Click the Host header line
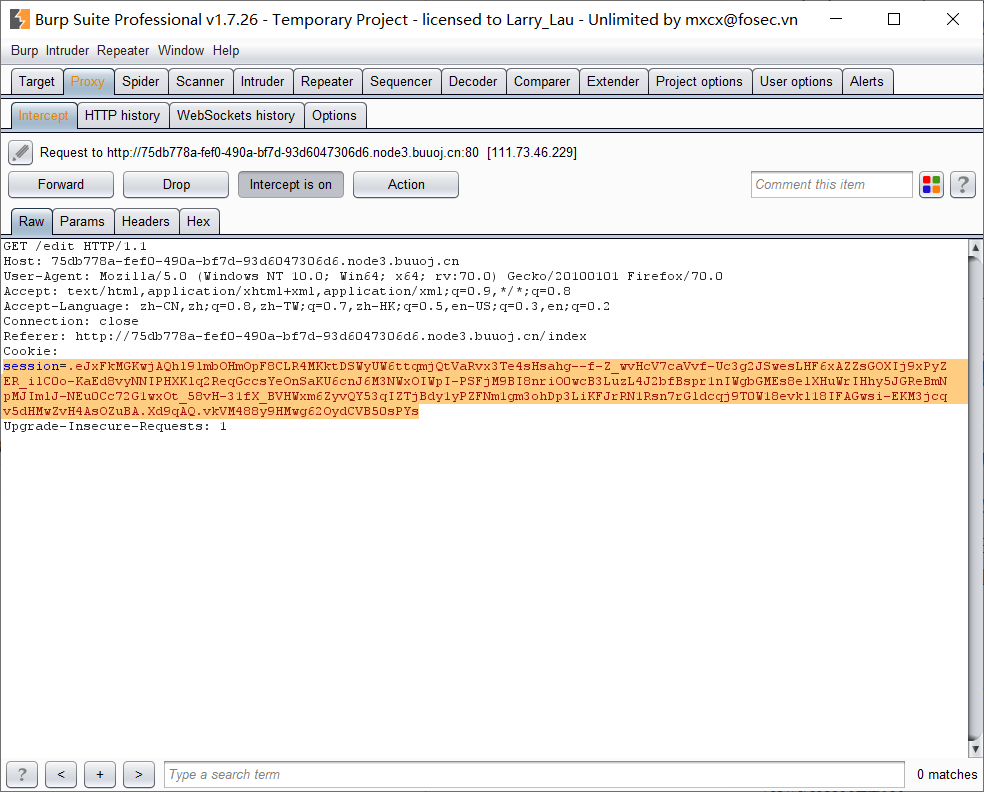 pos(231,261)
